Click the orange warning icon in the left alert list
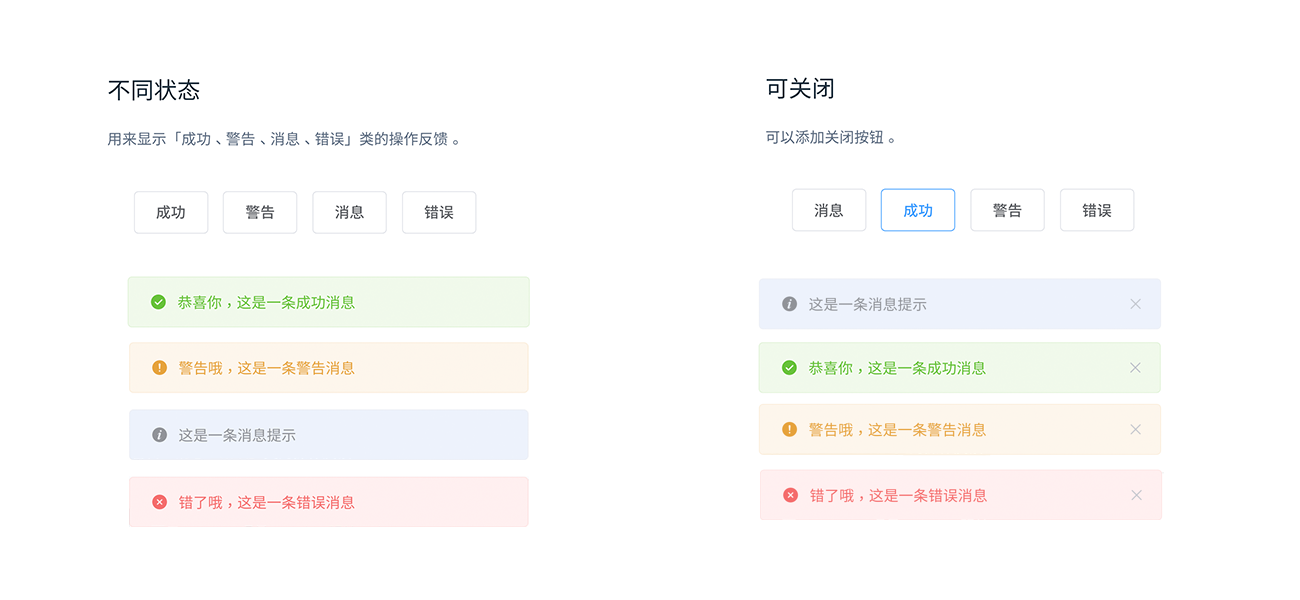The height and width of the screenshot is (600, 1300). [159, 368]
